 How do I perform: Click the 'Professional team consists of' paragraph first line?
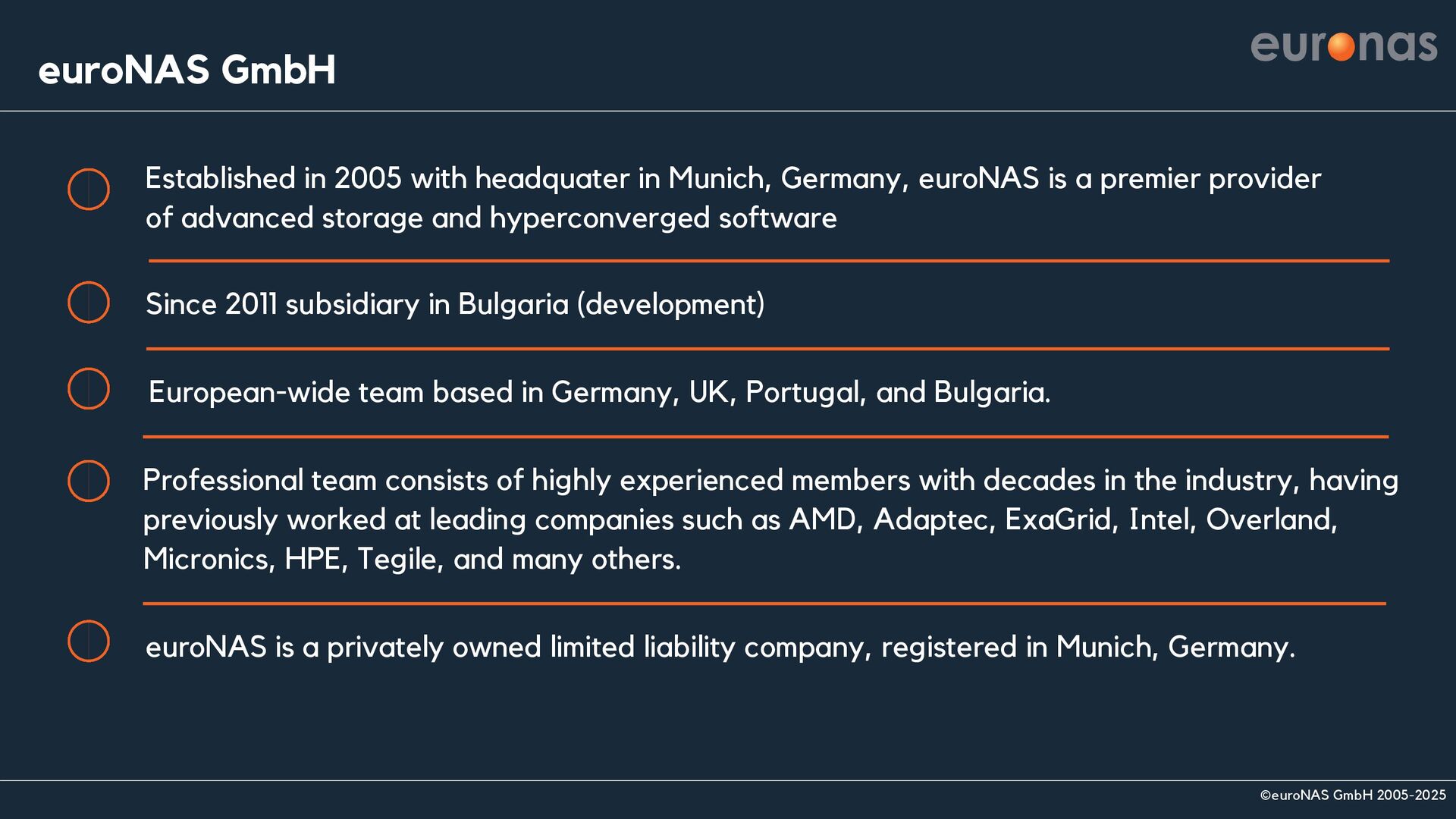(x=770, y=481)
